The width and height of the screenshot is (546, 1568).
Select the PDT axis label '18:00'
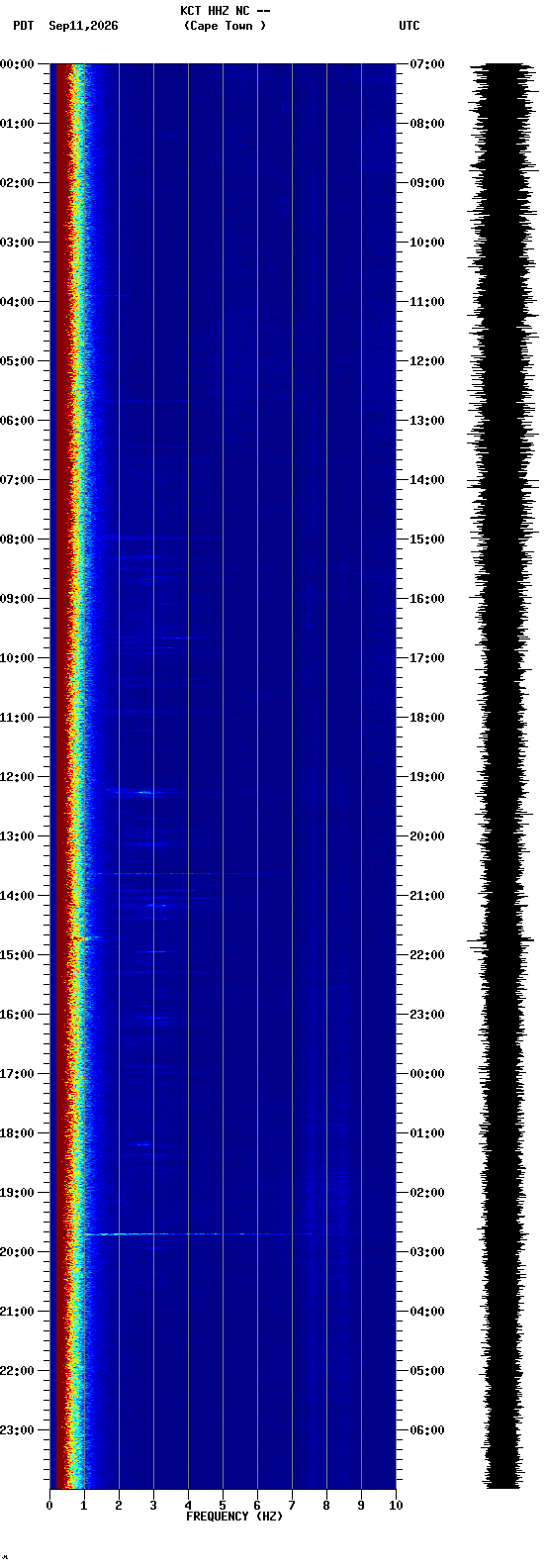point(18,1133)
